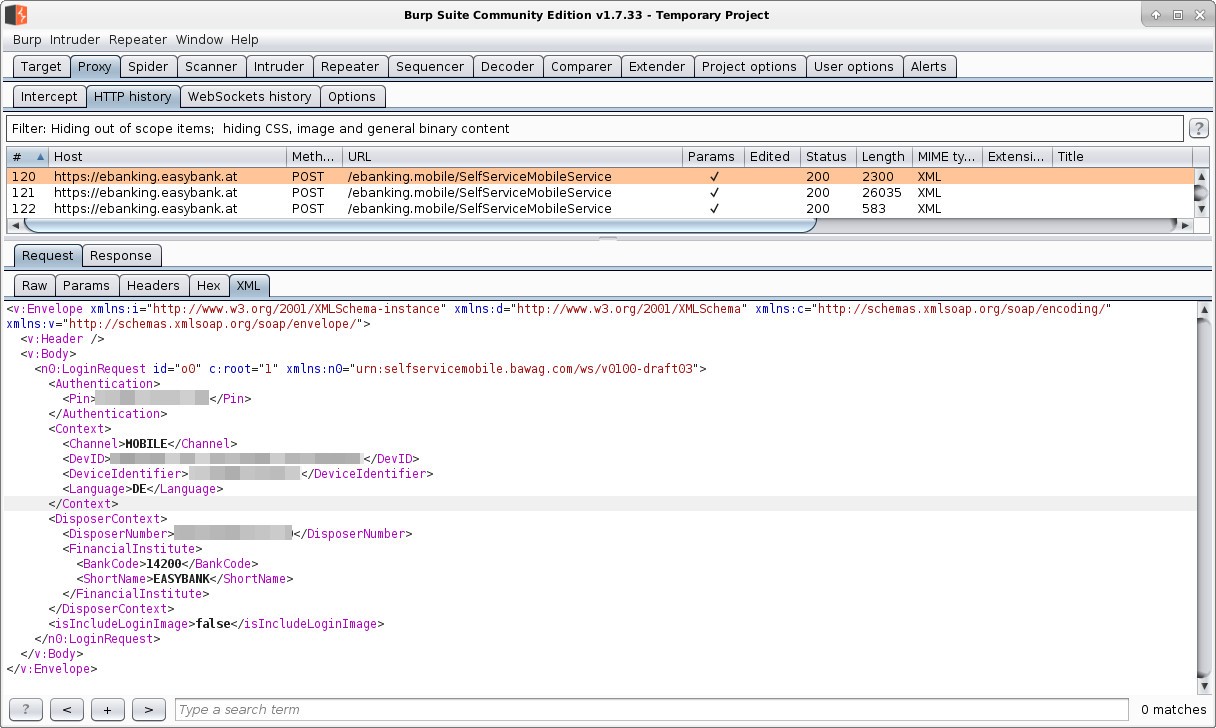Screen dimensions: 1216x728
Task: Select the Intercept sub-tab
Action: [x=49, y=97]
